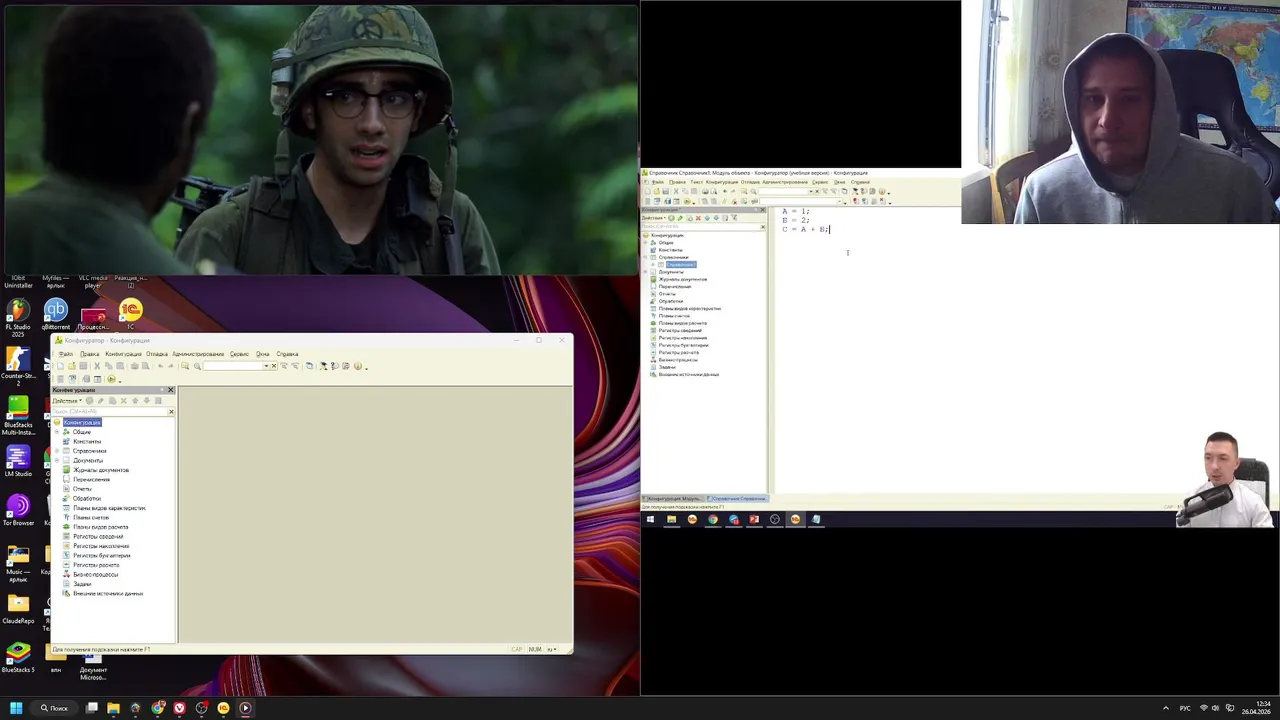Select Внешние источники данных in front tree
This screenshot has height=720, width=1280.
tap(107, 594)
